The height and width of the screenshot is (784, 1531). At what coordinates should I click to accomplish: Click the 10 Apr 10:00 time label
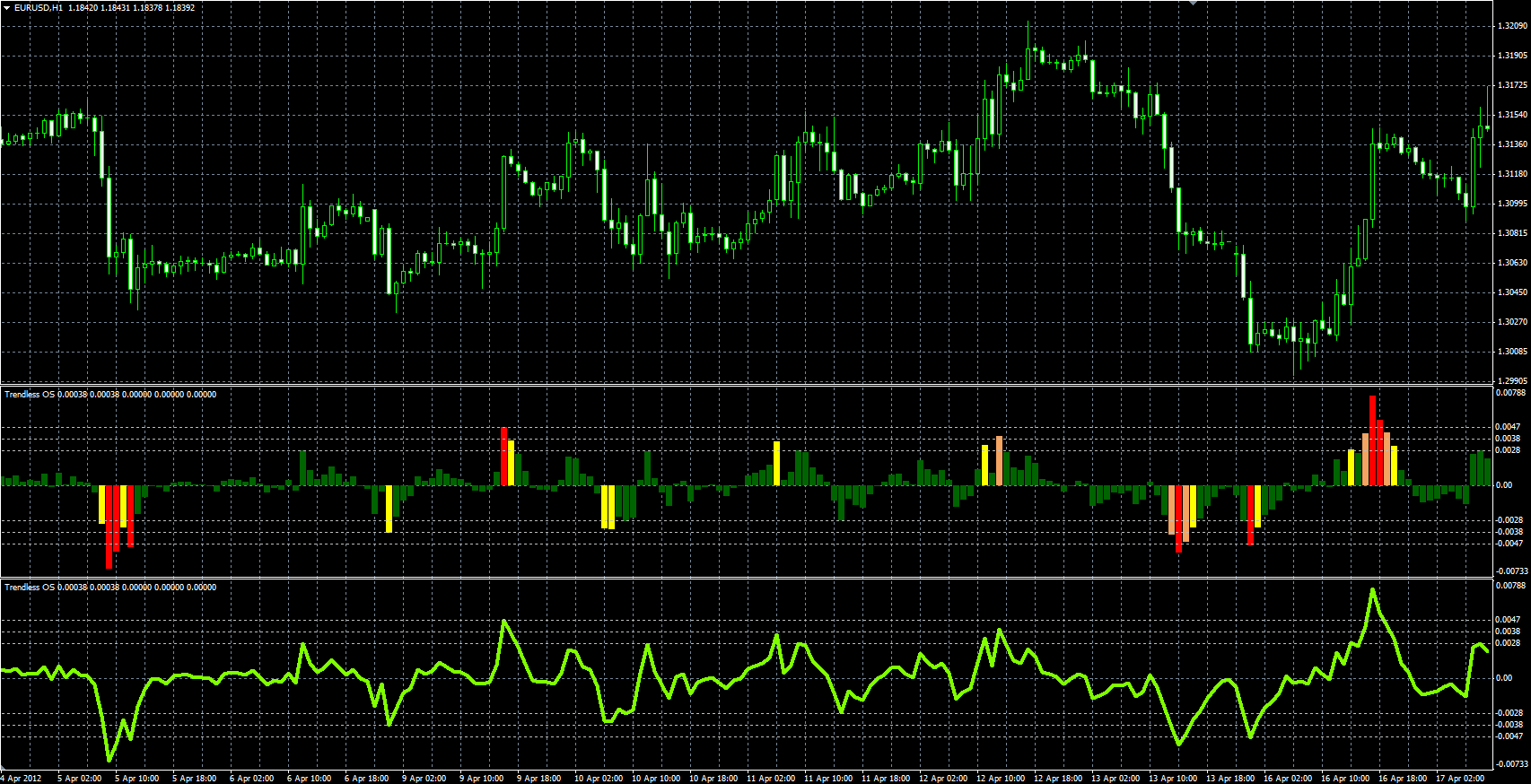pos(656,779)
